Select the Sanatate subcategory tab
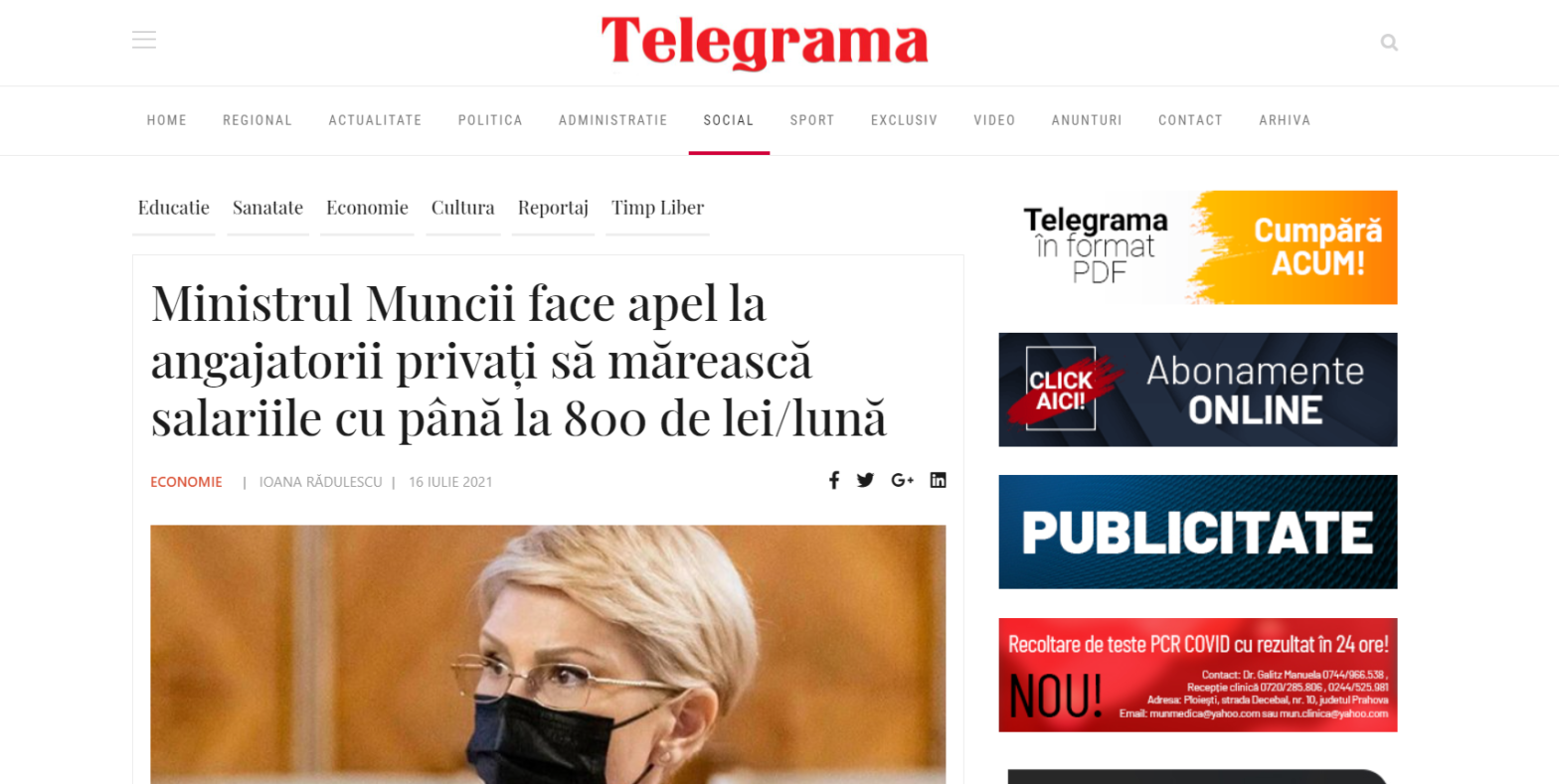1559x784 pixels. (x=267, y=209)
